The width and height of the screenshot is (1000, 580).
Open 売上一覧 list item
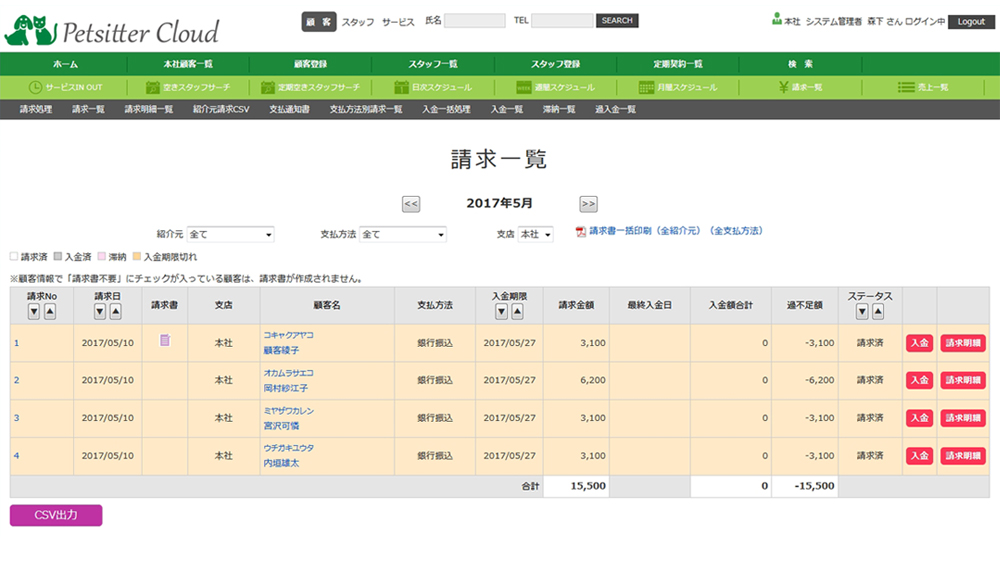[923, 87]
